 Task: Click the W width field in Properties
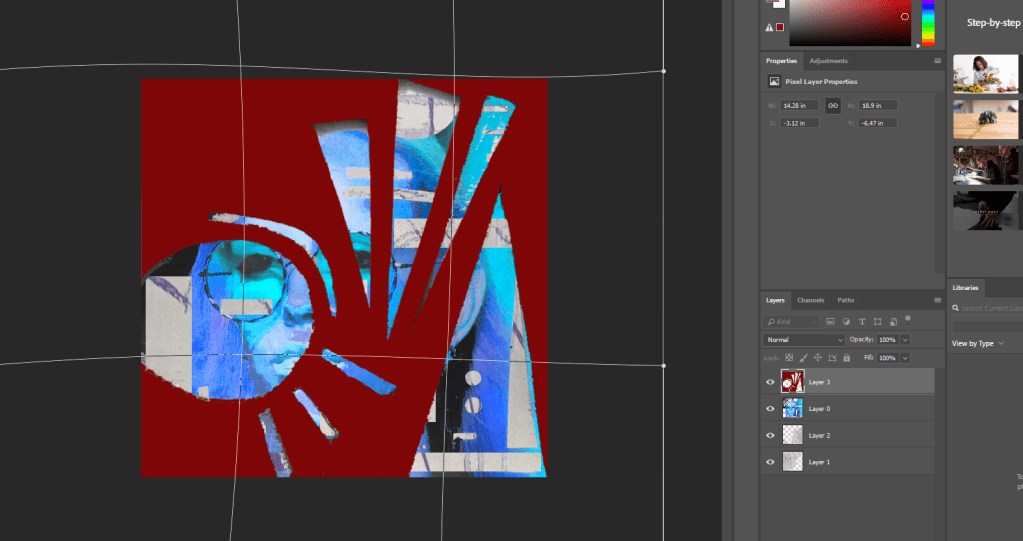tap(800, 105)
